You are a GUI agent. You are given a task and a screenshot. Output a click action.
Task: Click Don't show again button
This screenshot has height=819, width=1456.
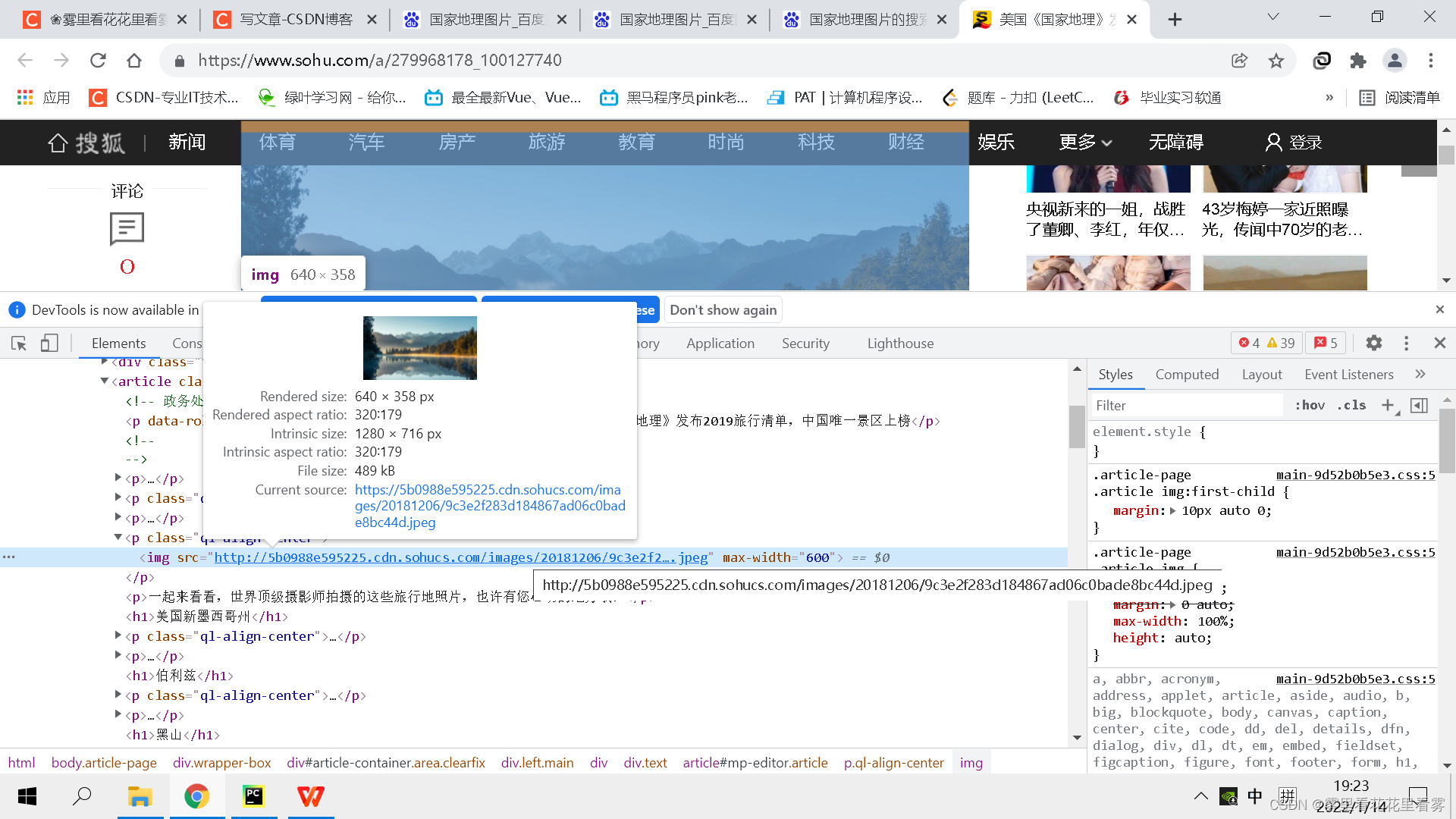point(723,309)
